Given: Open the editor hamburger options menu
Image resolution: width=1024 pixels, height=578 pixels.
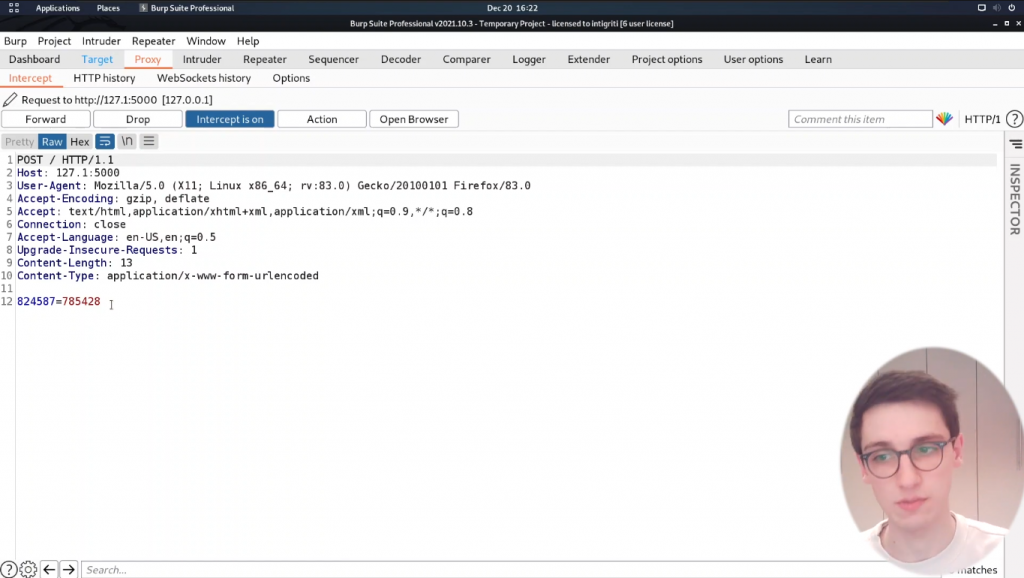Looking at the screenshot, I should click(x=149, y=141).
